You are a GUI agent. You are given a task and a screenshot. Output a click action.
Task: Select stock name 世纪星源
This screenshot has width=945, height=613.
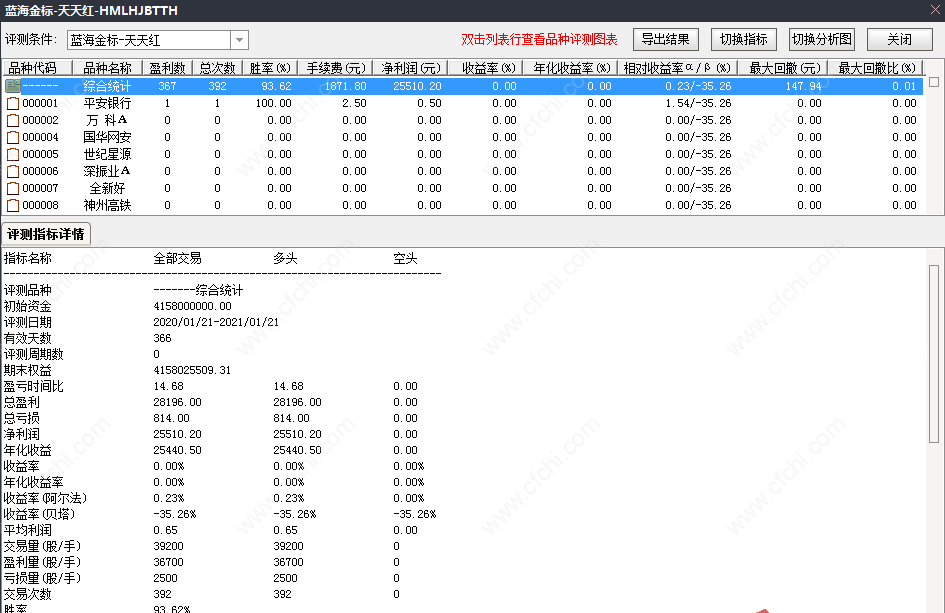click(x=107, y=154)
